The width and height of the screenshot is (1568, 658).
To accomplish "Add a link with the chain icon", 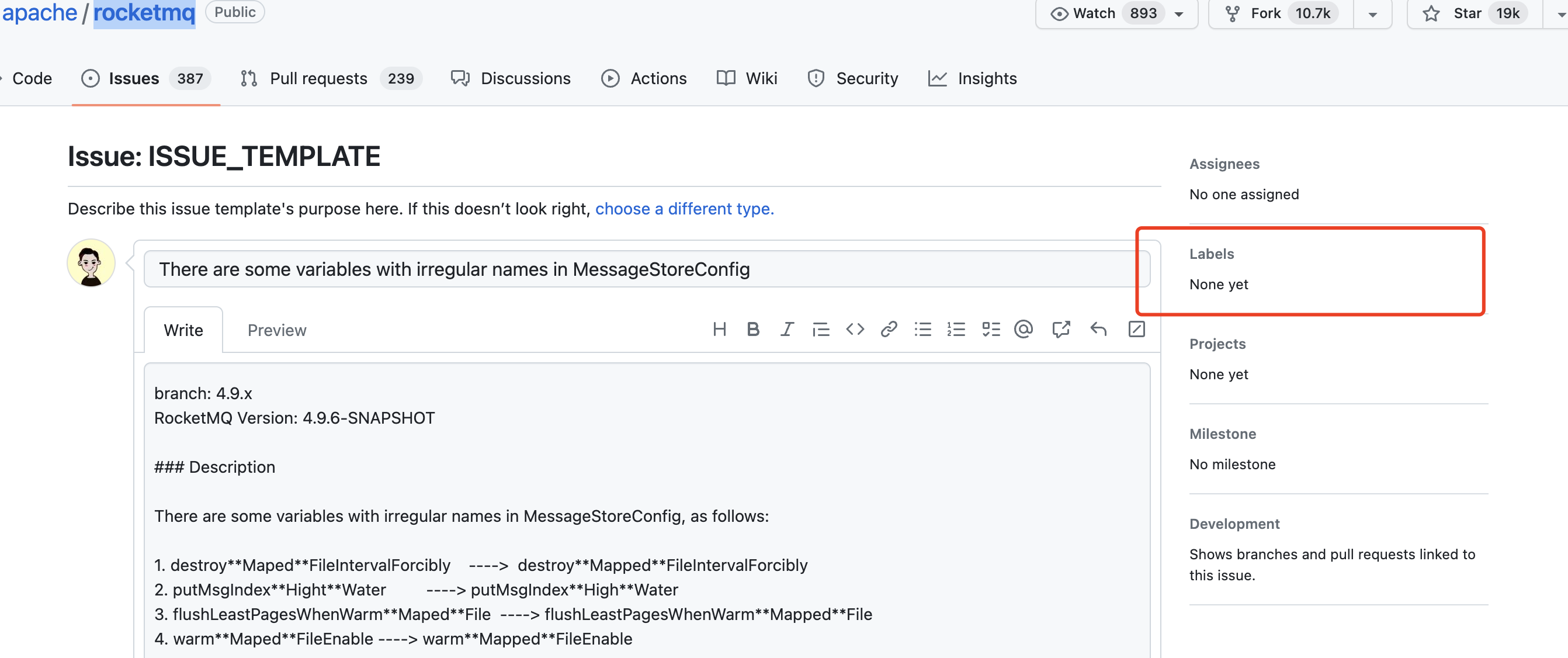I will tap(889, 330).
